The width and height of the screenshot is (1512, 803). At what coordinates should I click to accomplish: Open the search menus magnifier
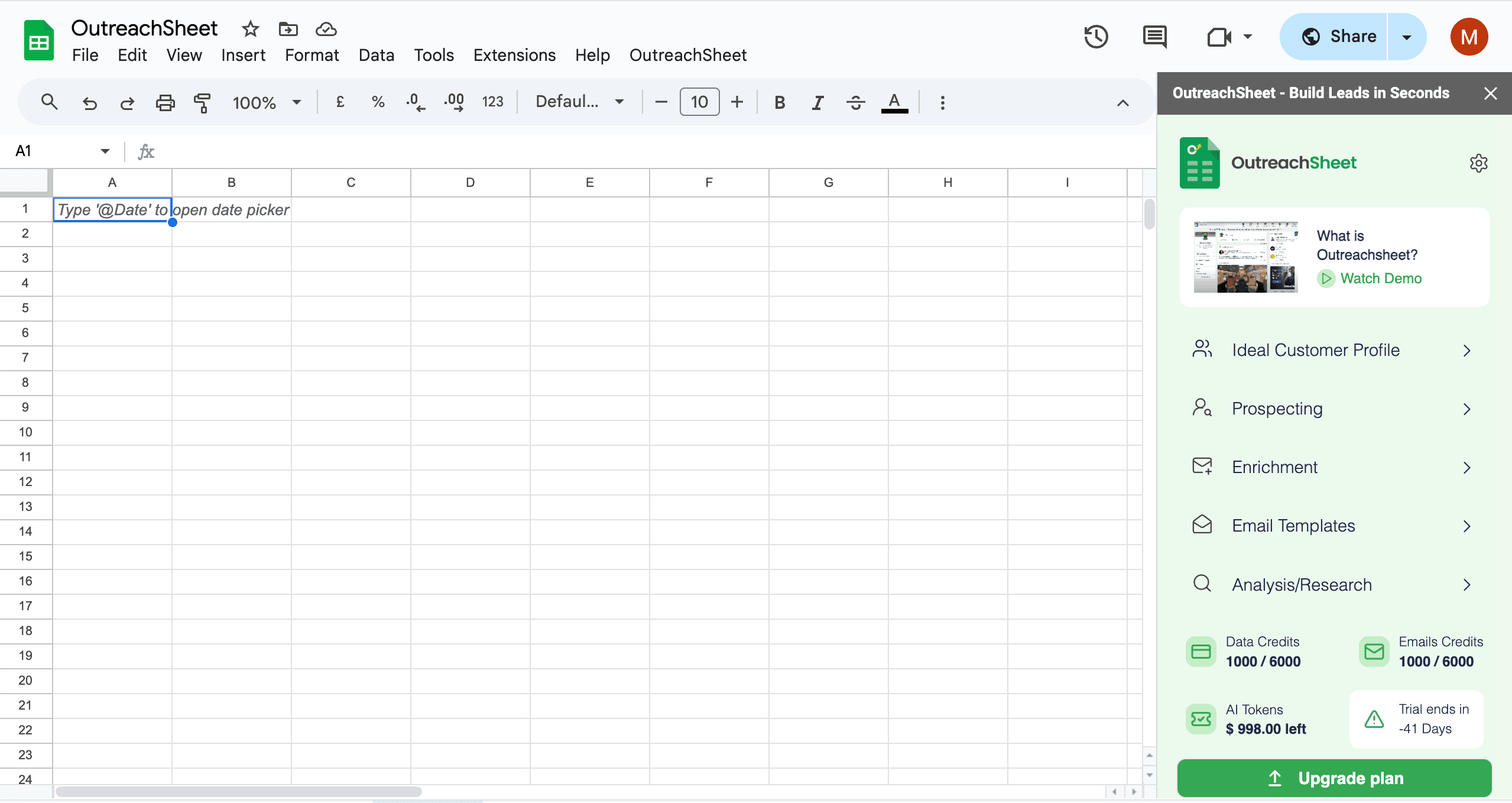click(50, 102)
